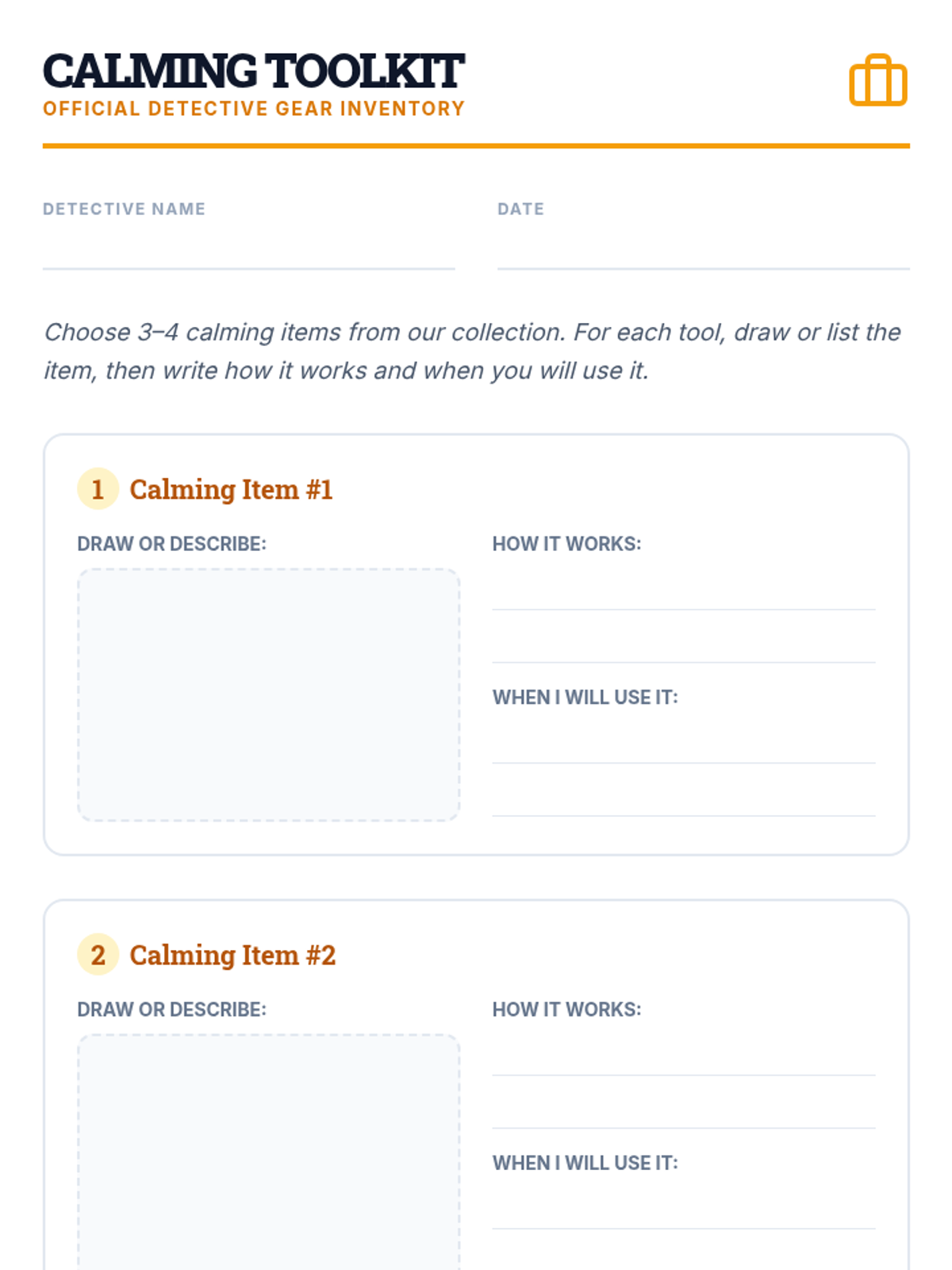Click the number 1 badge icon

pos(98,489)
